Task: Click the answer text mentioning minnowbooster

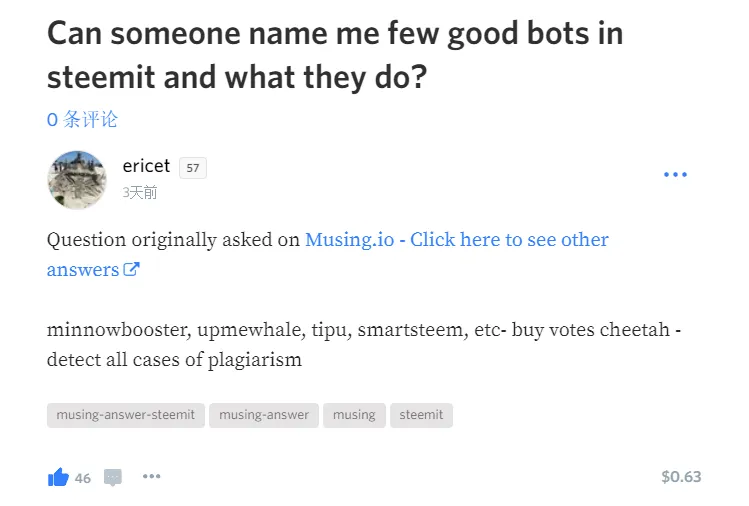Action: pyautogui.click(x=364, y=345)
